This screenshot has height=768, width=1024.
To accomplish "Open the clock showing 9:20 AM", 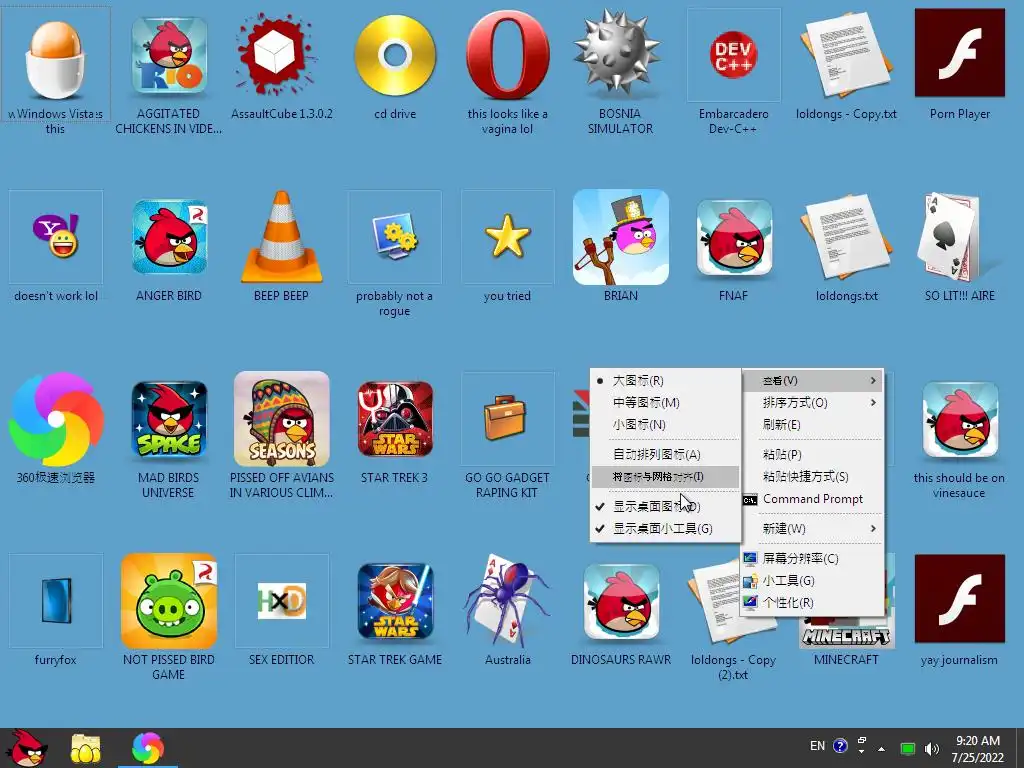I will [978, 748].
